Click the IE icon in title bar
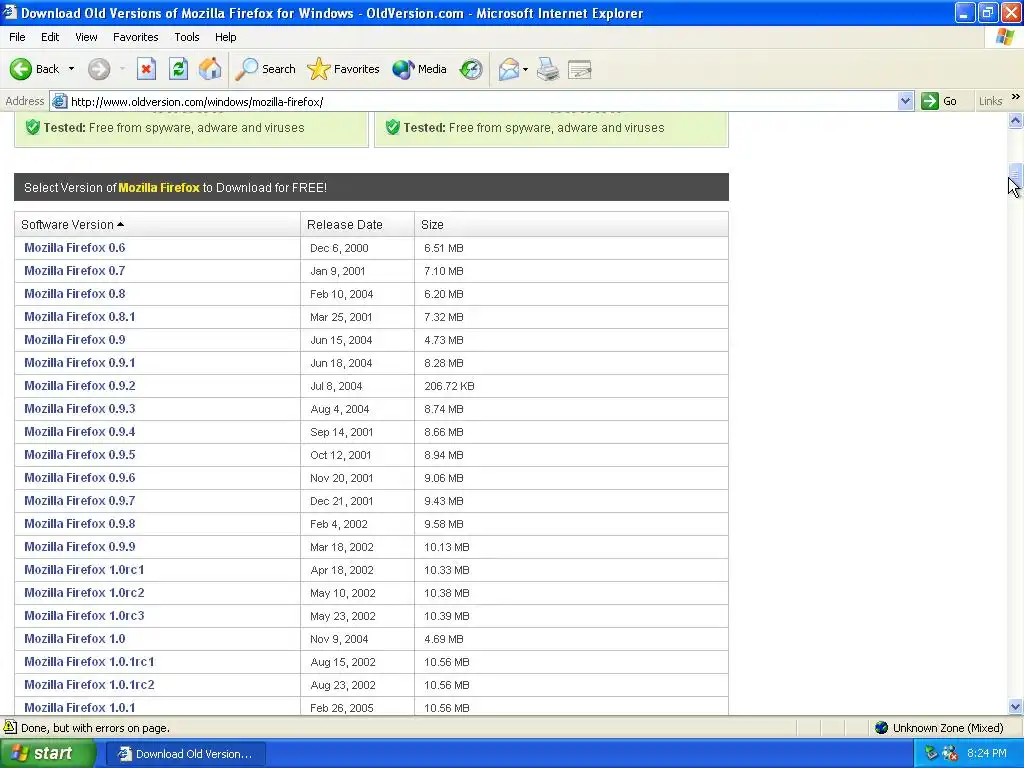Viewport: 1024px width, 768px height. click(10, 12)
